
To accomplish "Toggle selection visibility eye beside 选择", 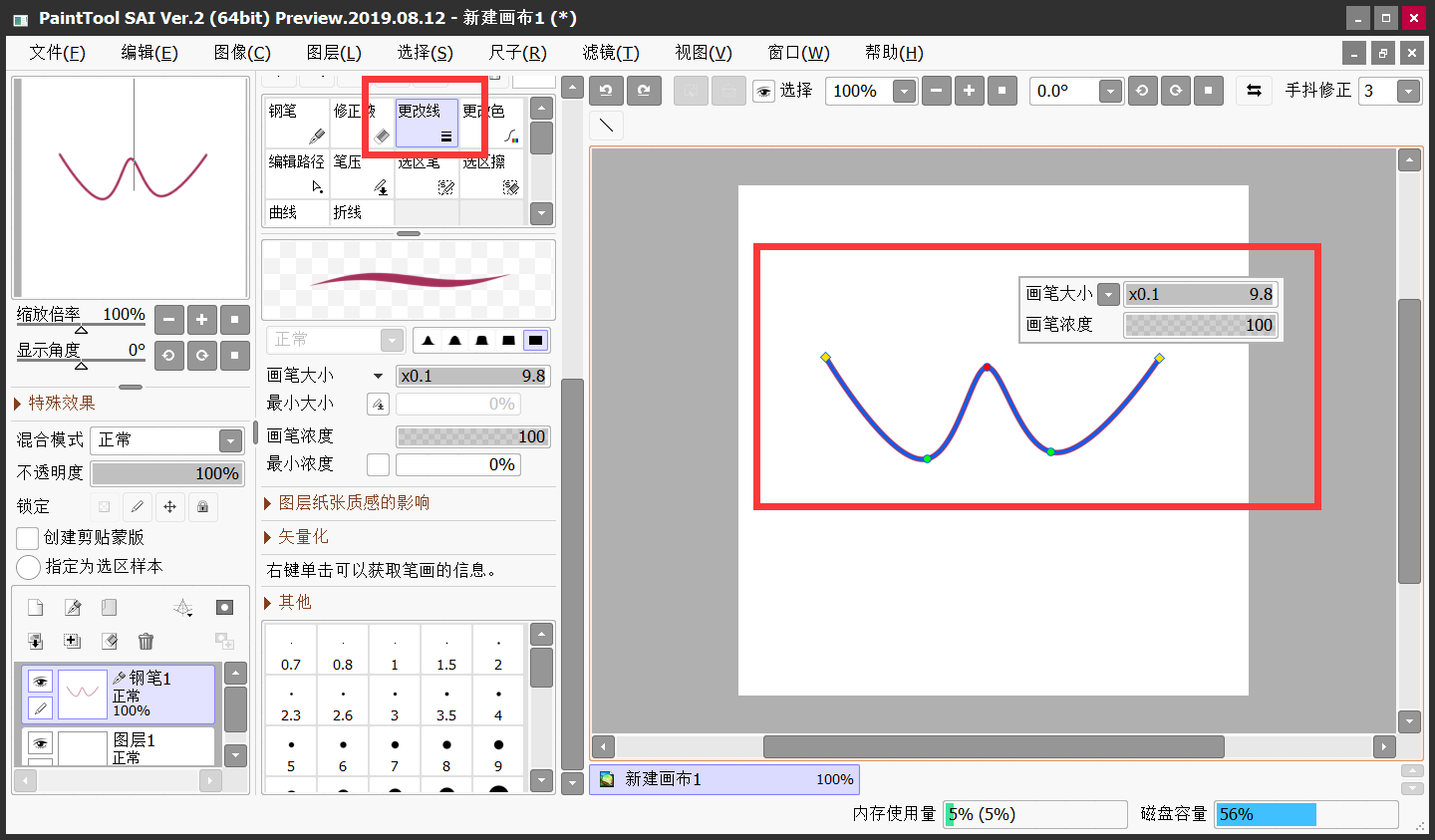I will [x=763, y=92].
